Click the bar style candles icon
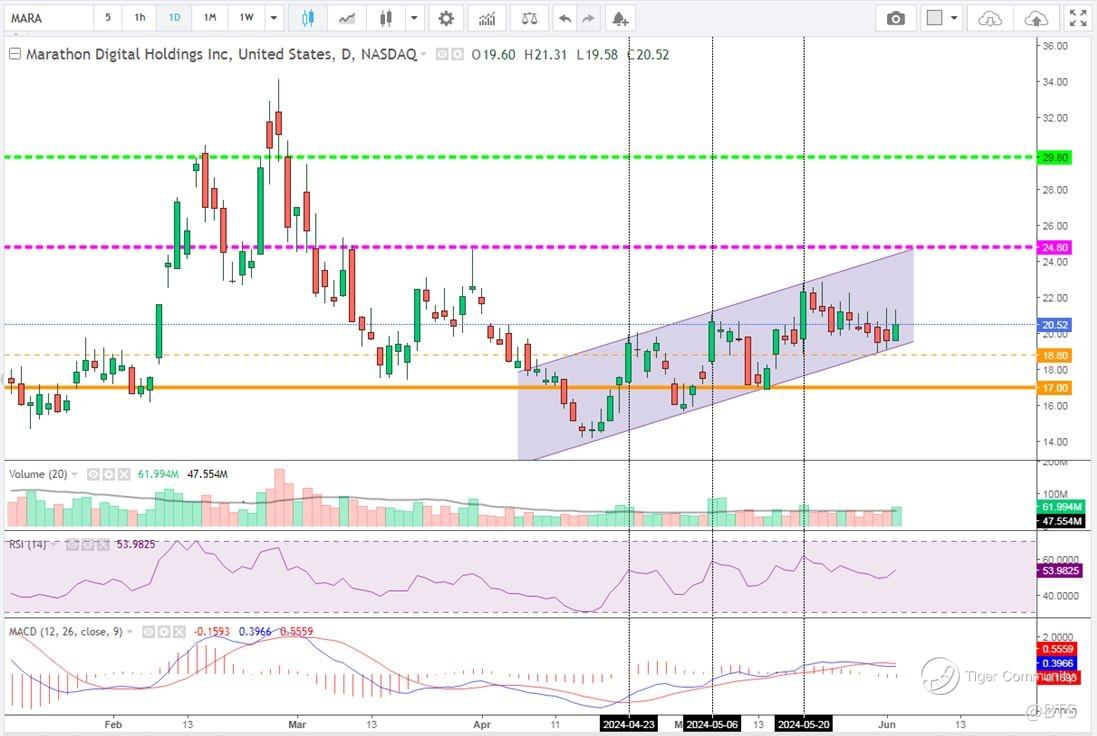 pyautogui.click(x=385, y=18)
